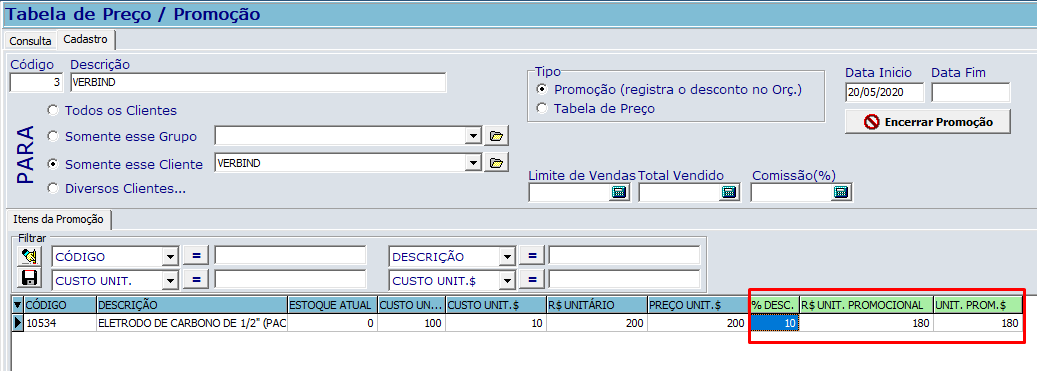Sort by the DESCRIÇÃO column header
Viewport: 1037px width, 371px height.
coord(192,305)
